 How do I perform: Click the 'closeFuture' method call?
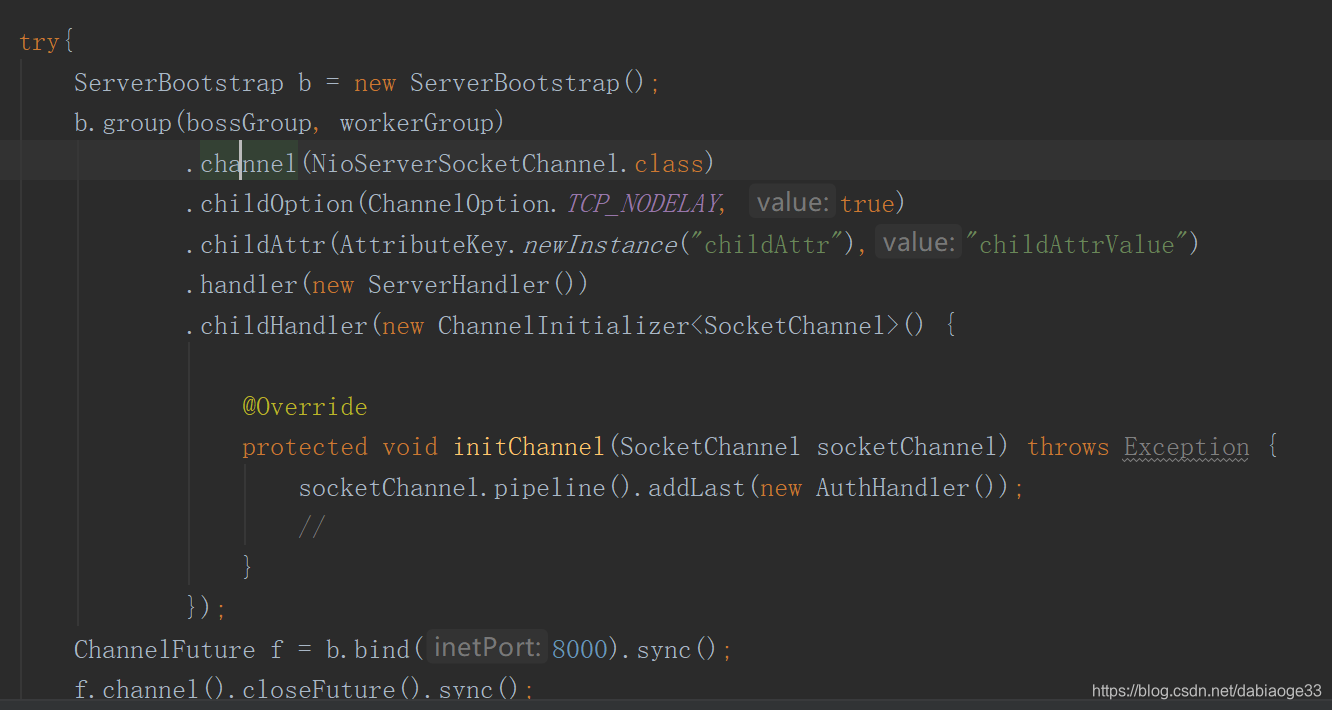[319, 690]
